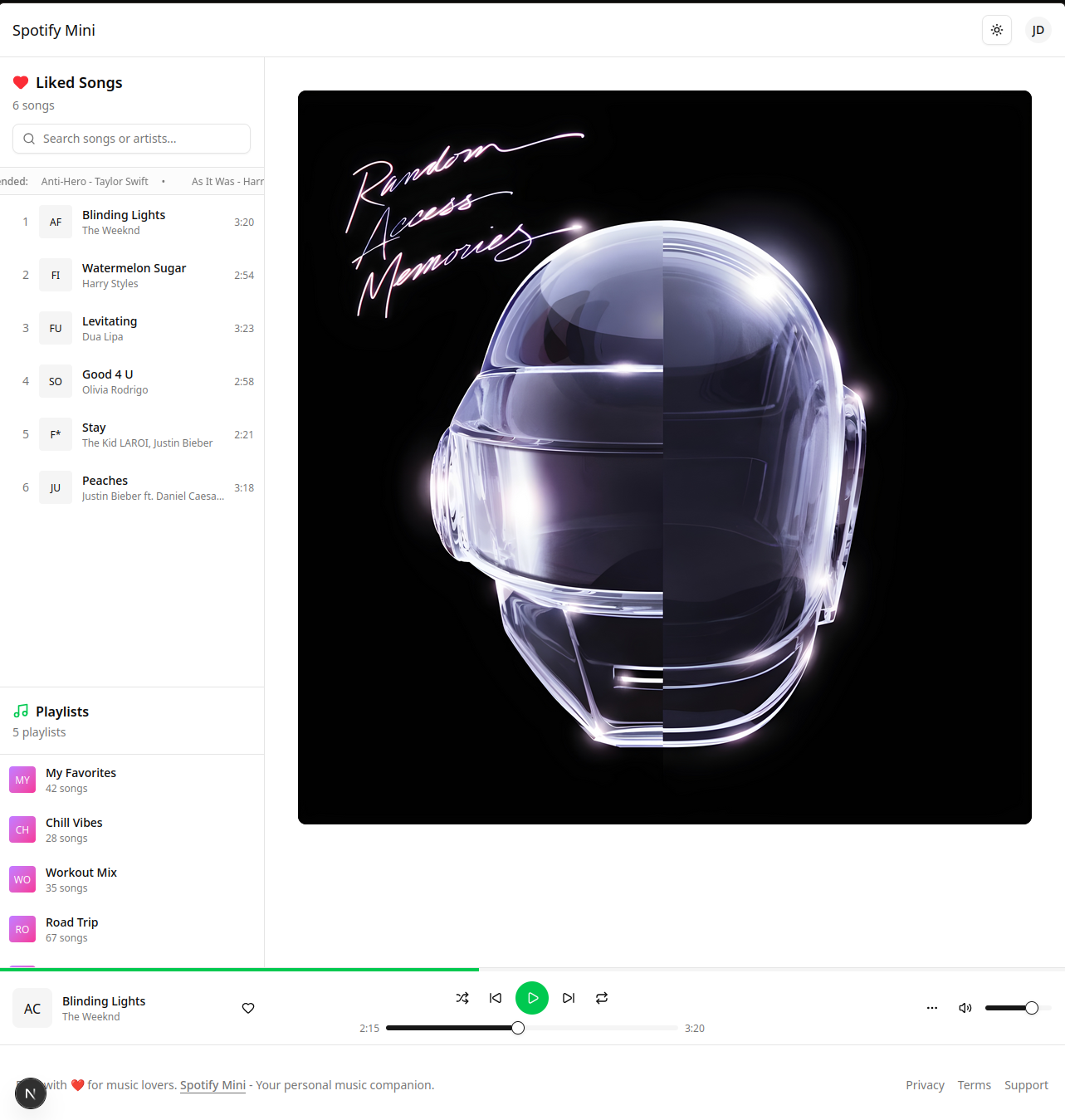
Task: Open JD user avatar menu
Action: [1038, 30]
